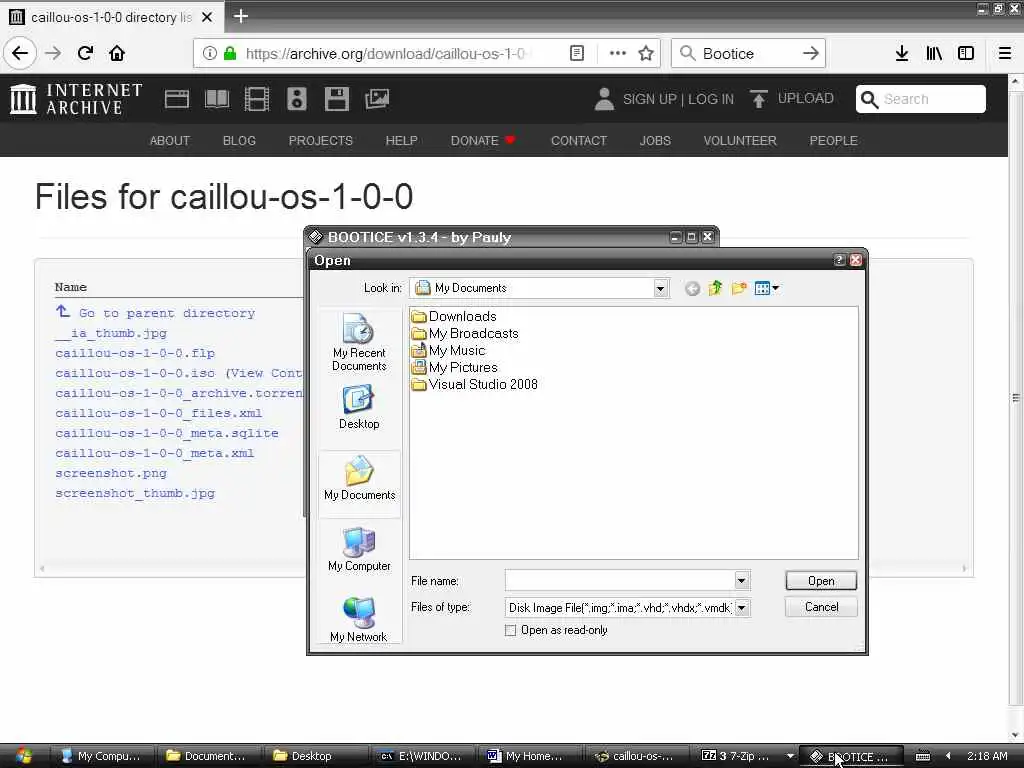Bookmark this page with the star
The height and width of the screenshot is (768, 1024).
coord(646,54)
